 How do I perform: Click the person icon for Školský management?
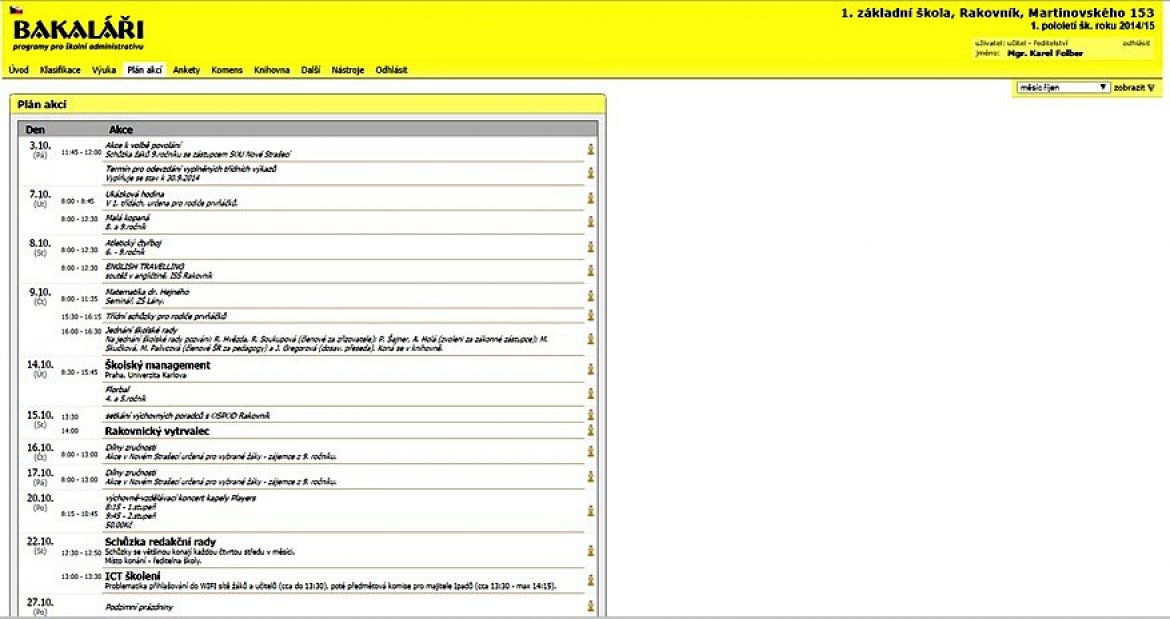[x=590, y=369]
